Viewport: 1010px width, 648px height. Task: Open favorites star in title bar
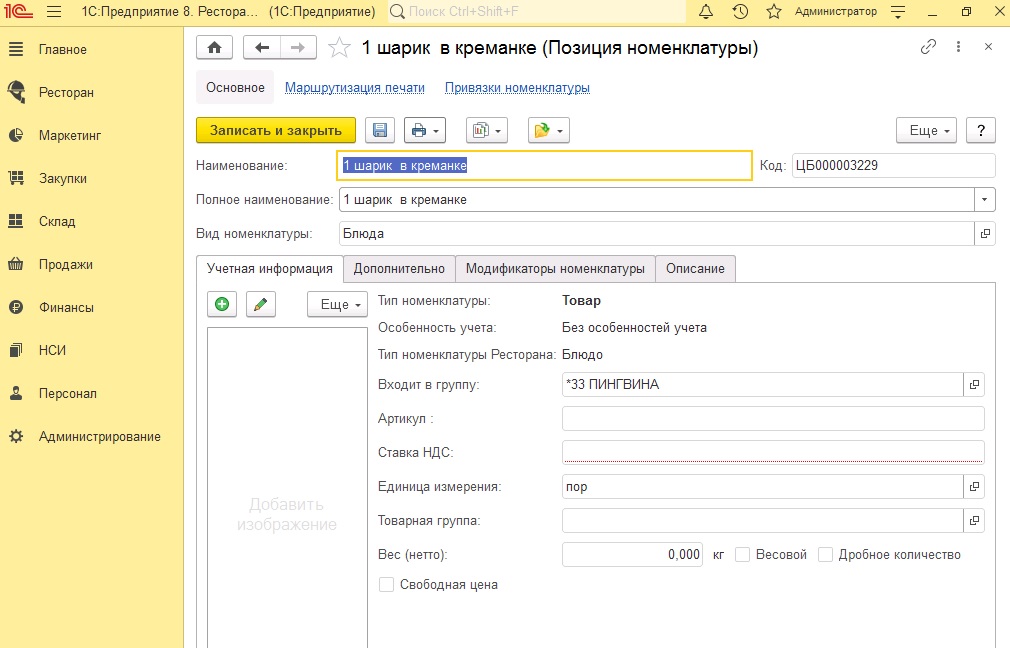774,12
